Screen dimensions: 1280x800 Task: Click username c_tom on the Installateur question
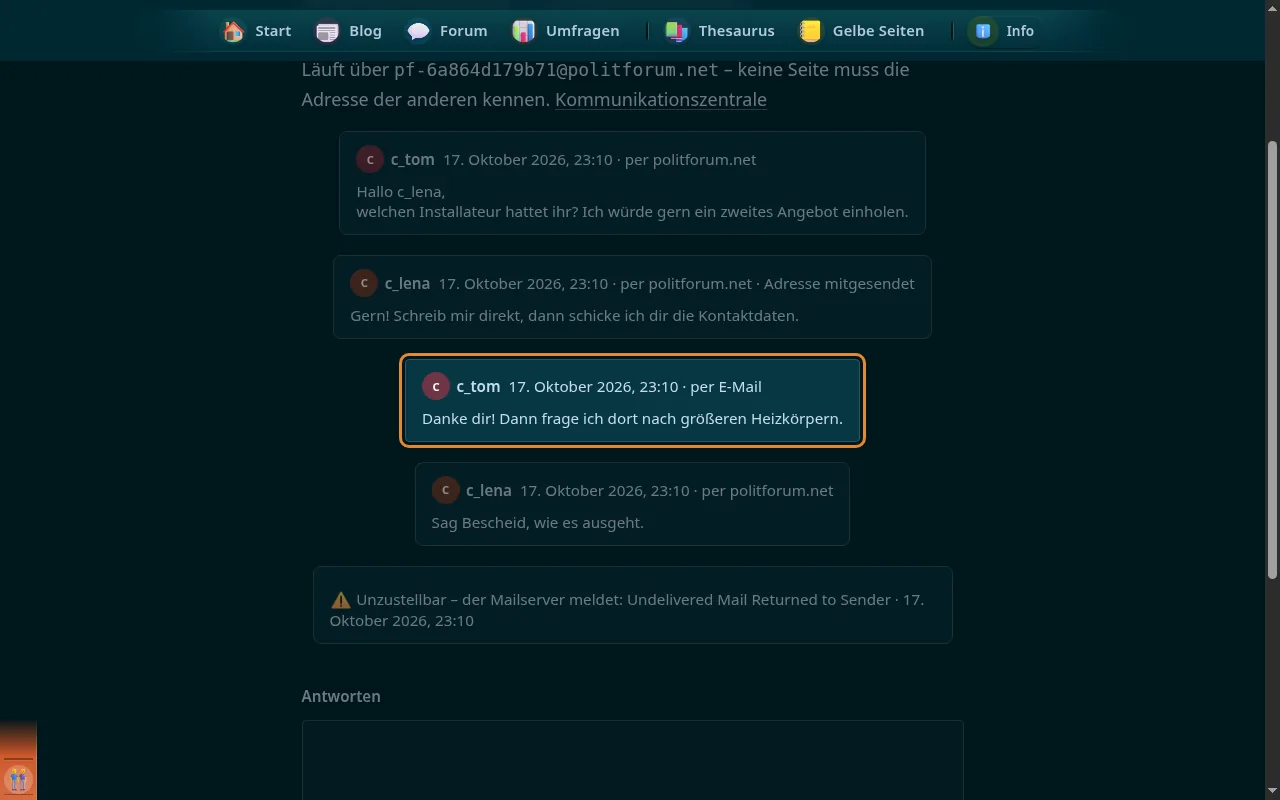pyautogui.click(x=413, y=160)
